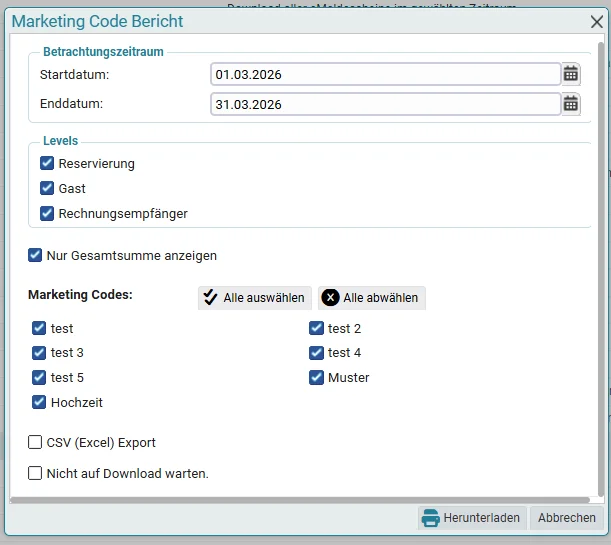Enable CSV (Excel) Export

click(35, 442)
